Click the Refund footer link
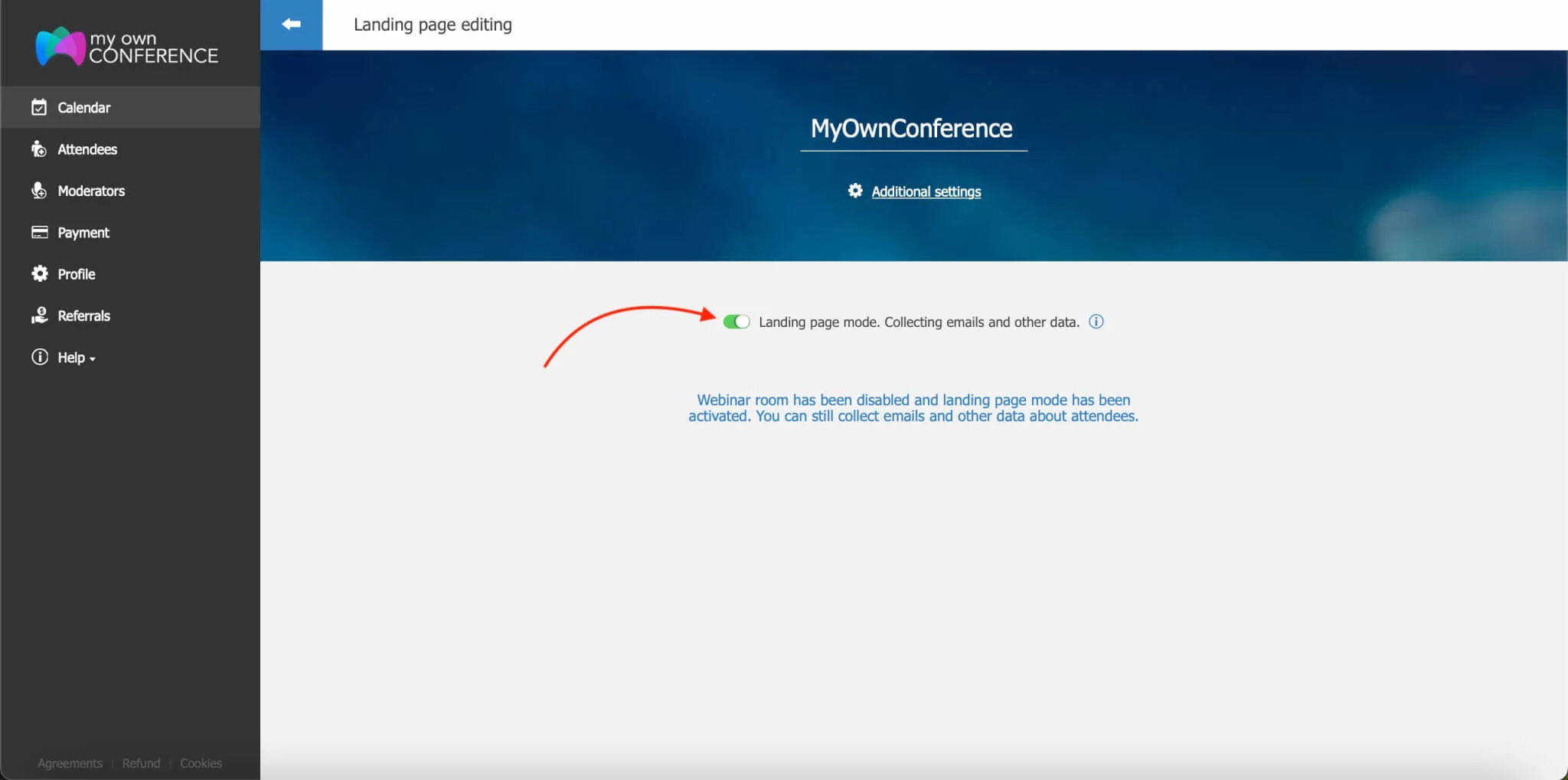 point(141,763)
